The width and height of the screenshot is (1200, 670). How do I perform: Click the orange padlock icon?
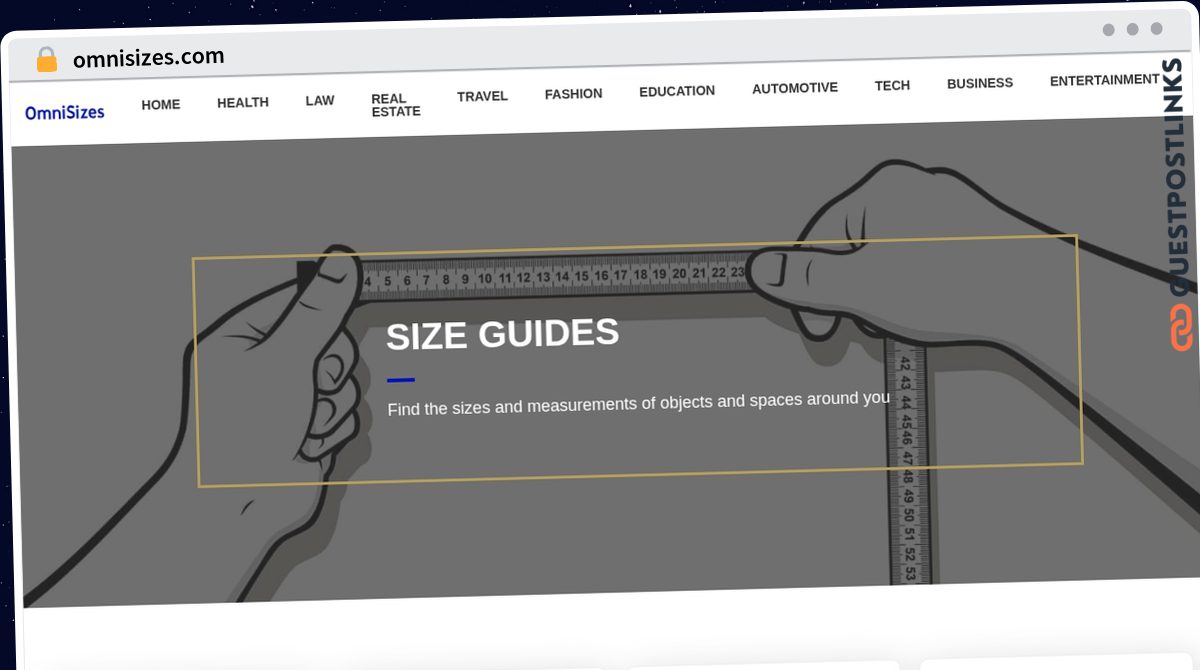(x=46, y=60)
